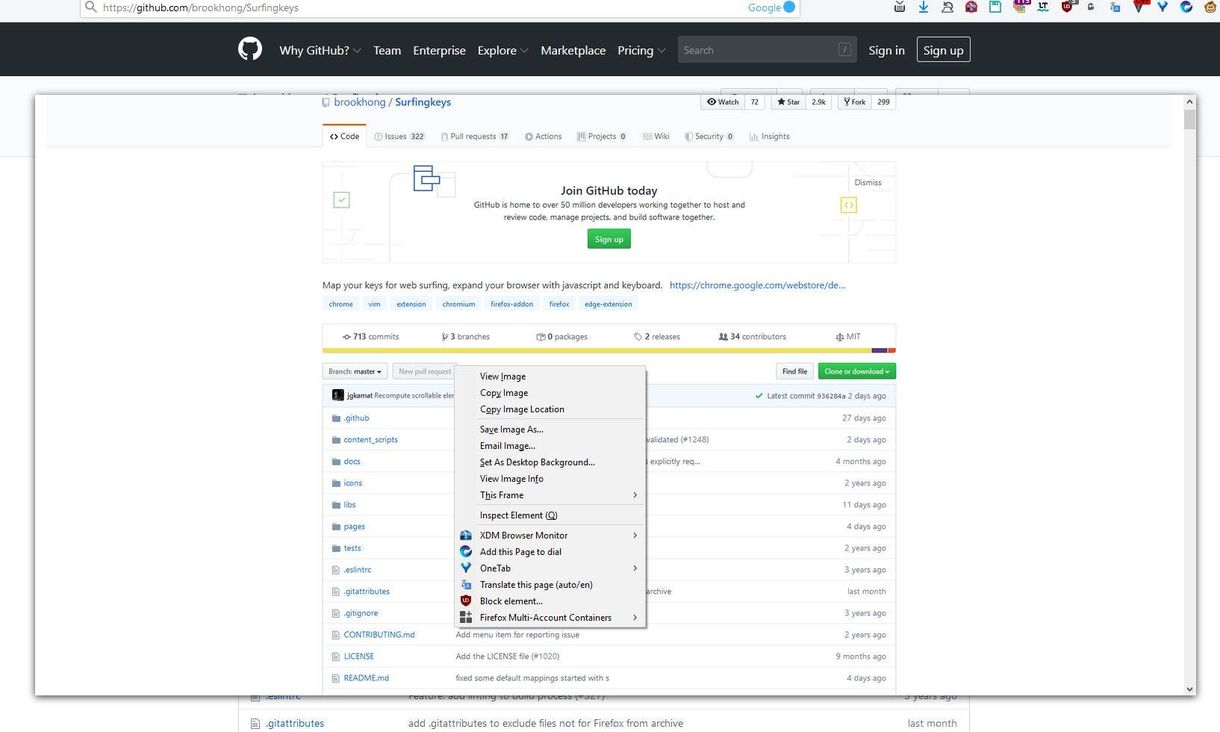Click the file icon next to README.md
The height and width of the screenshot is (732, 1220).
(336, 678)
